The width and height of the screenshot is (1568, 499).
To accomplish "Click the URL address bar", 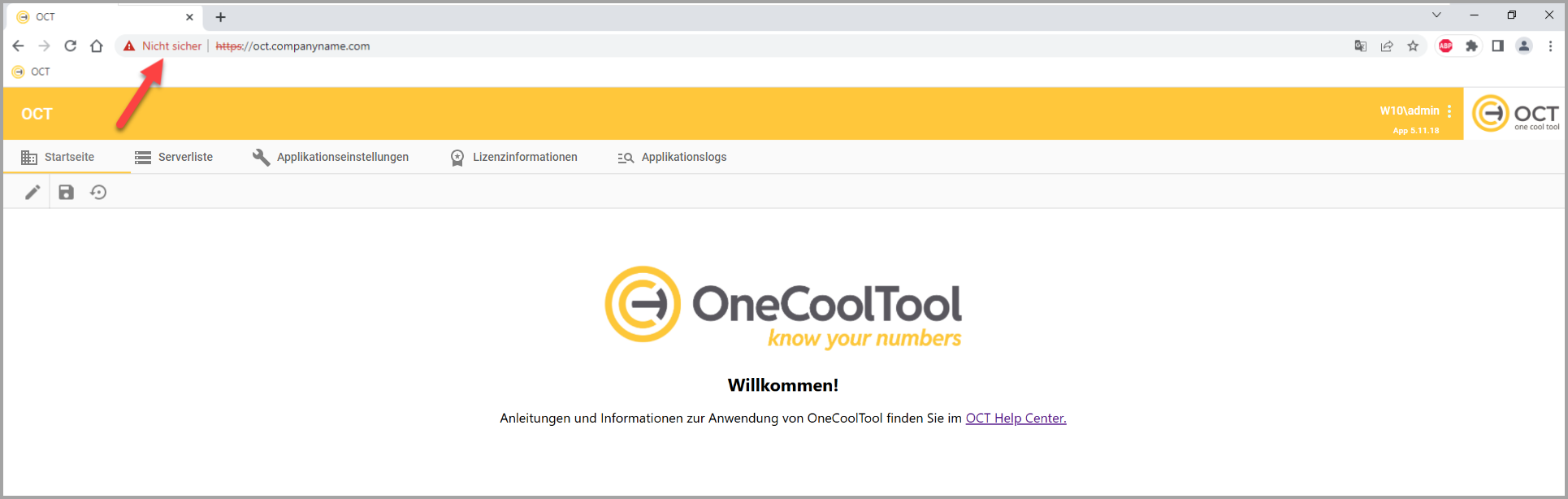I will click(650, 46).
